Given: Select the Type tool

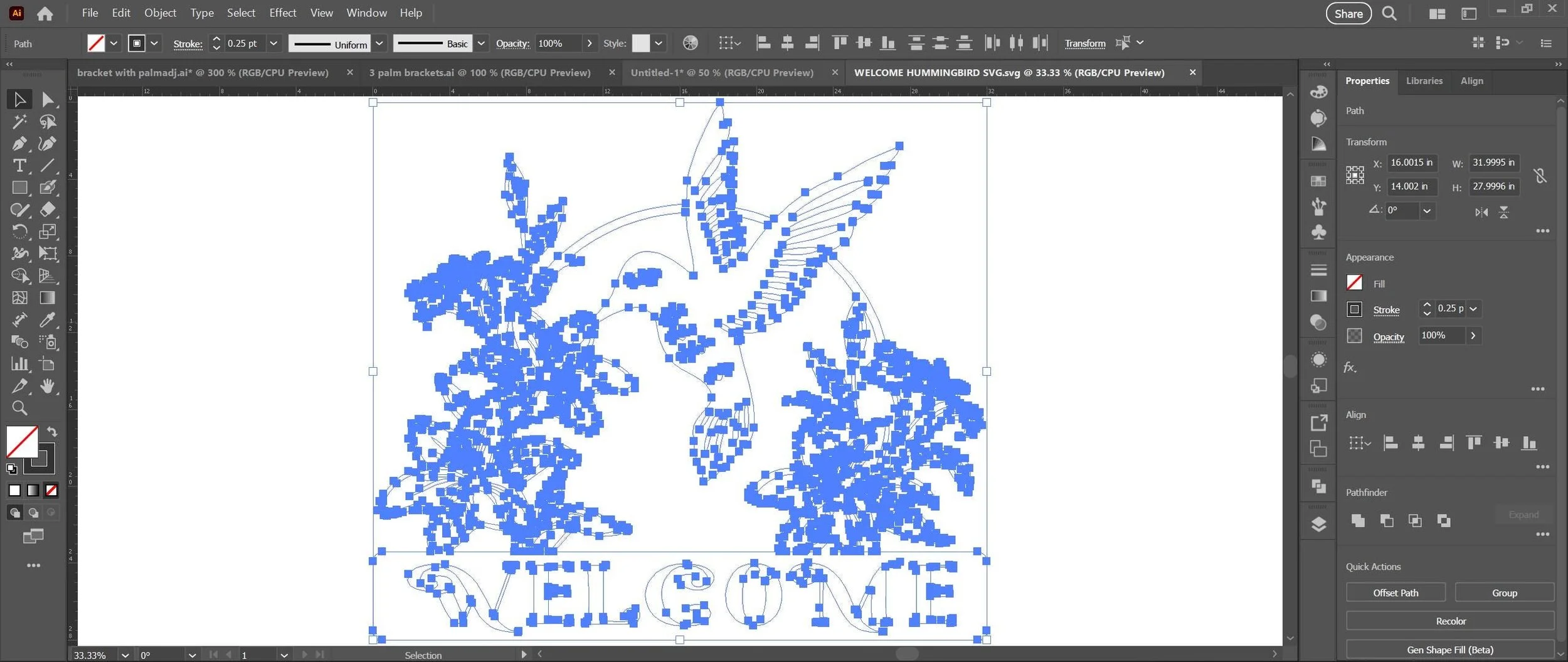Looking at the screenshot, I should (x=19, y=166).
